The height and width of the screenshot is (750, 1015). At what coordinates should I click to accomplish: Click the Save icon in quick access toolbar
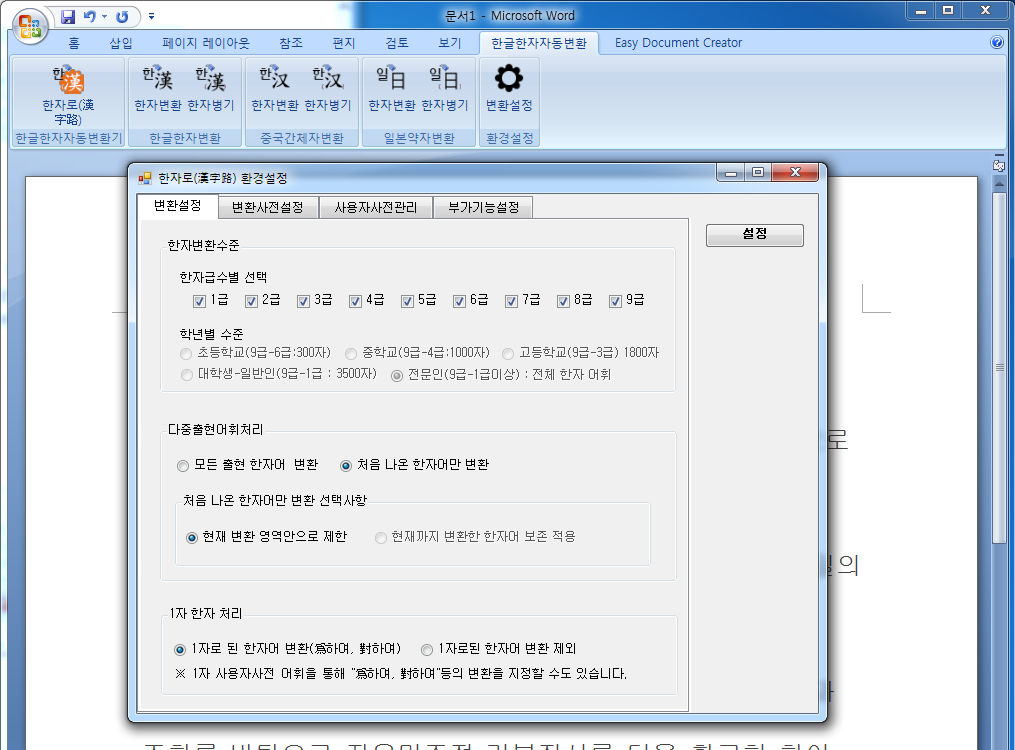[x=68, y=16]
